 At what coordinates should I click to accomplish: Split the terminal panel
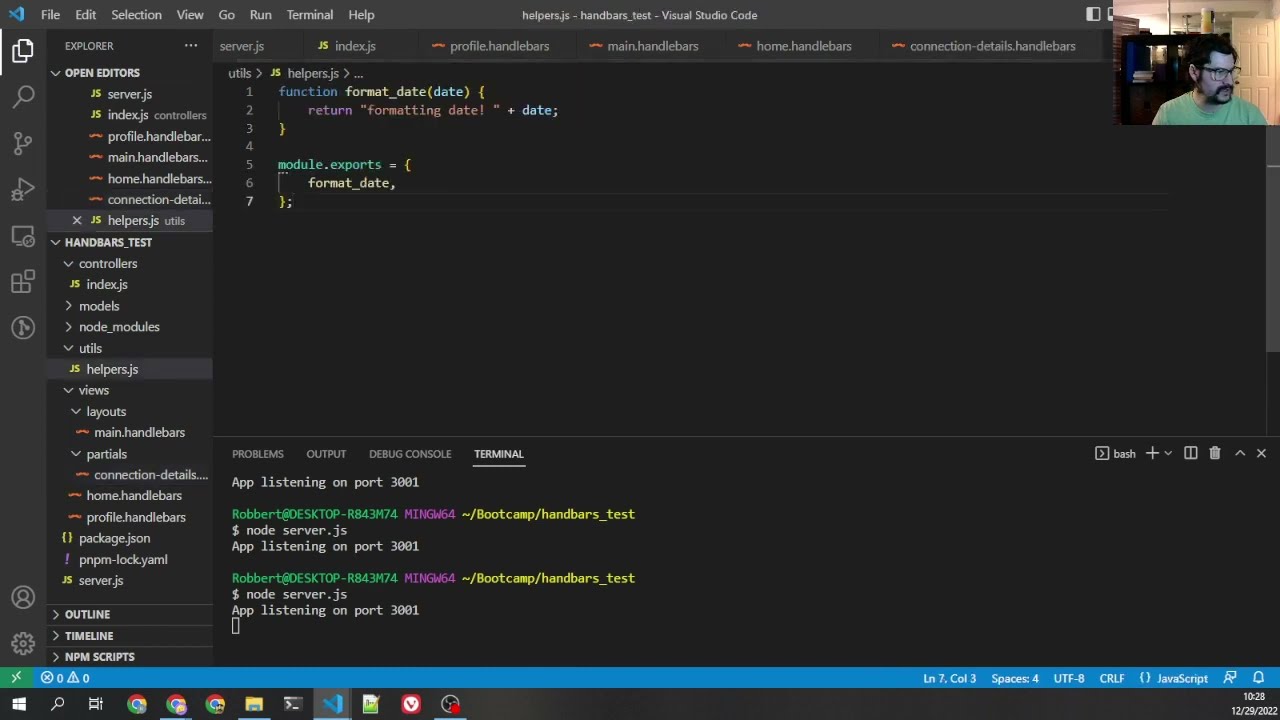pyautogui.click(x=1190, y=454)
